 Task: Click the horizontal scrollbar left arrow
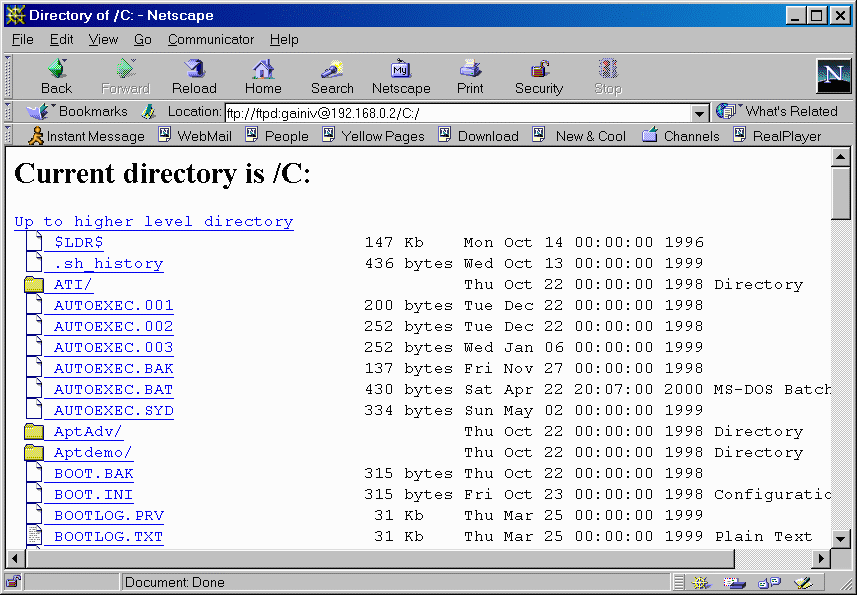pyautogui.click(x=15, y=559)
